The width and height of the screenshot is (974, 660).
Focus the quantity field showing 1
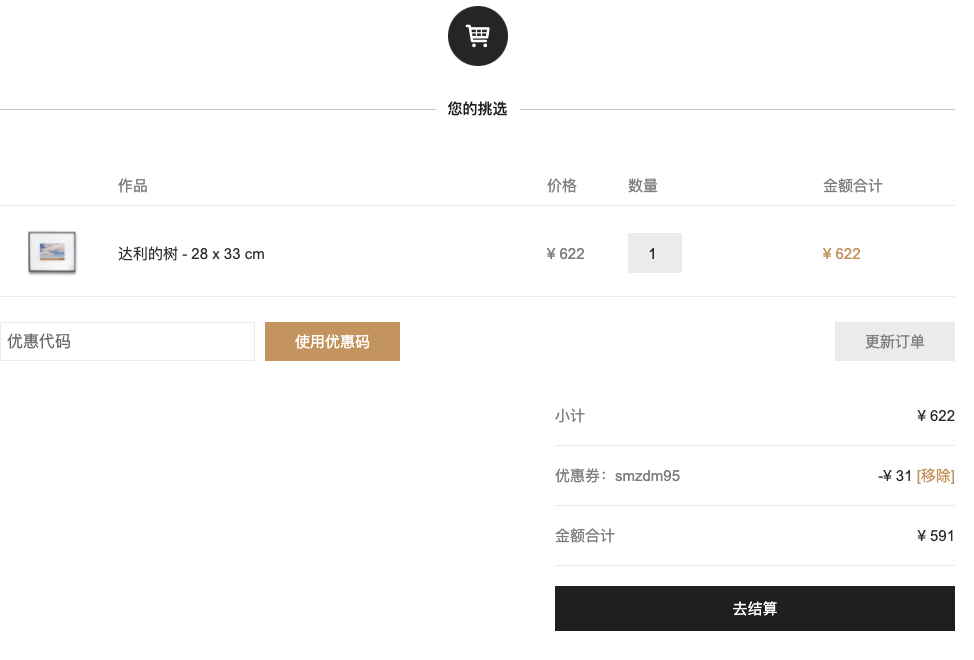pyautogui.click(x=655, y=253)
